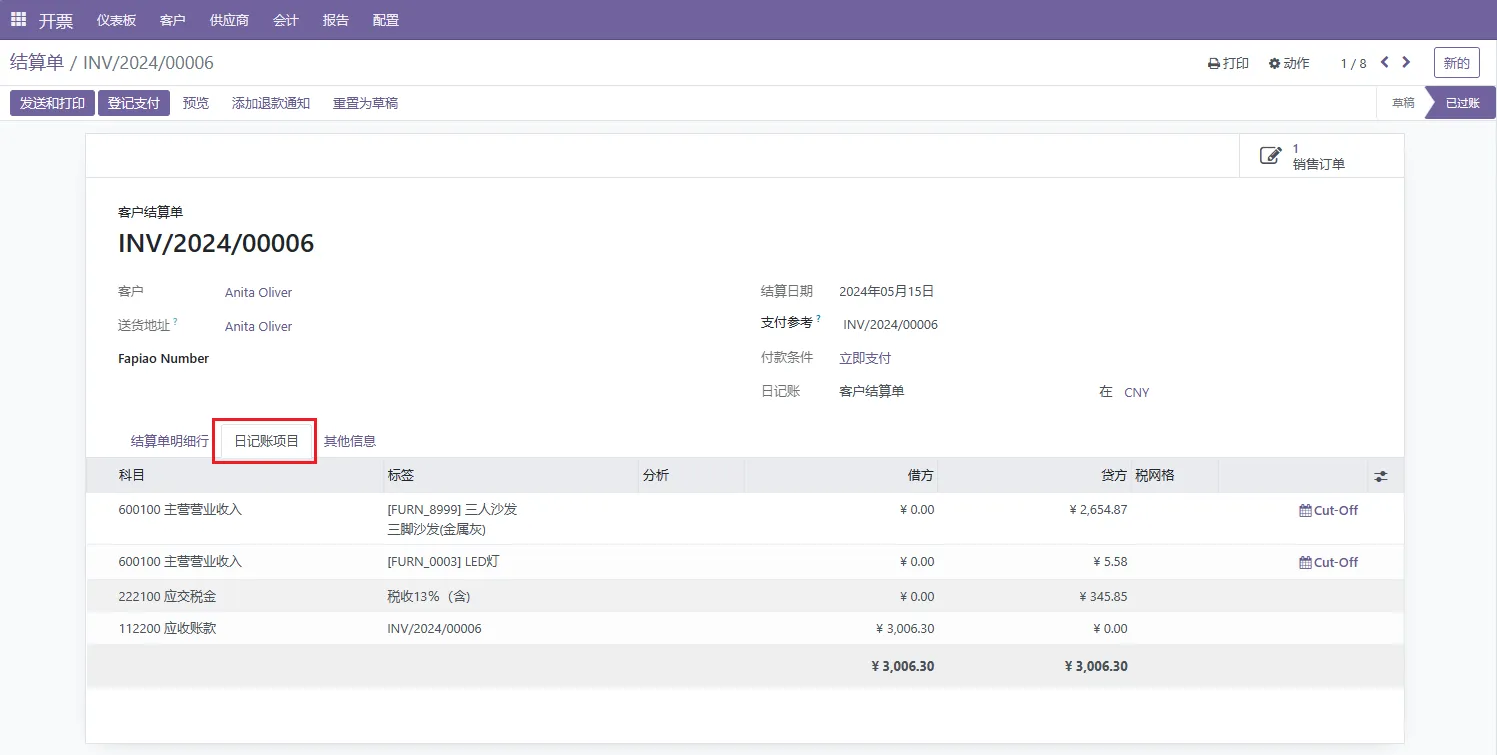
Task: Go to previous record arrow
Action: tap(1385, 62)
